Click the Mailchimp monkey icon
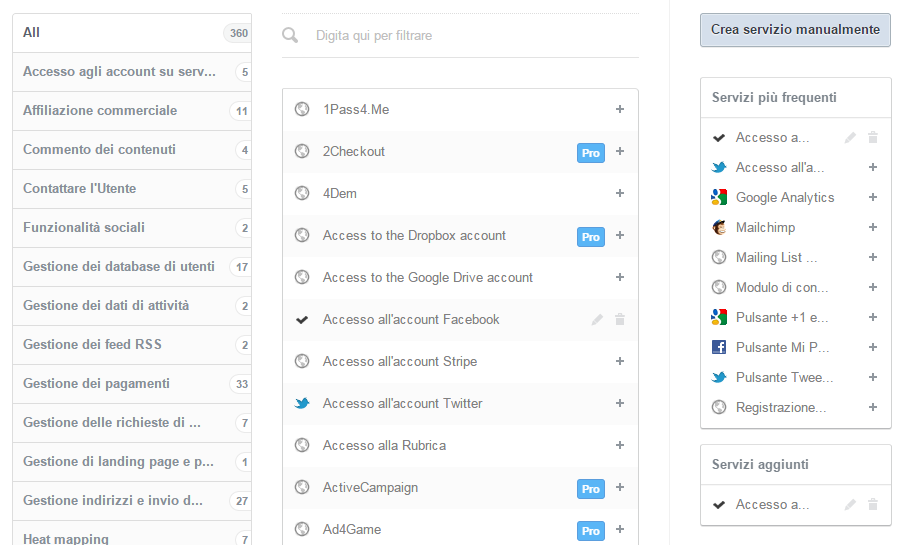The image size is (905, 545). pos(718,227)
